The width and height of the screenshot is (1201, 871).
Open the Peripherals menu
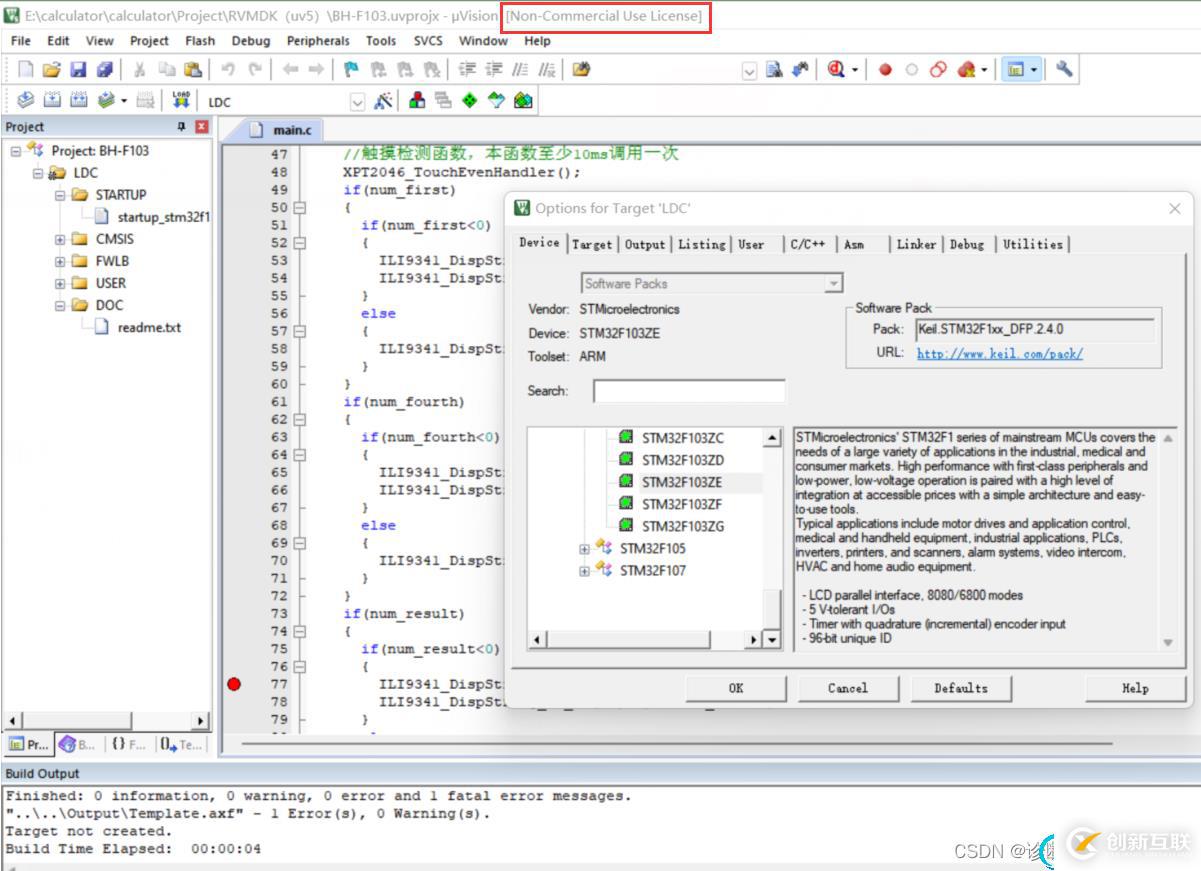point(318,41)
